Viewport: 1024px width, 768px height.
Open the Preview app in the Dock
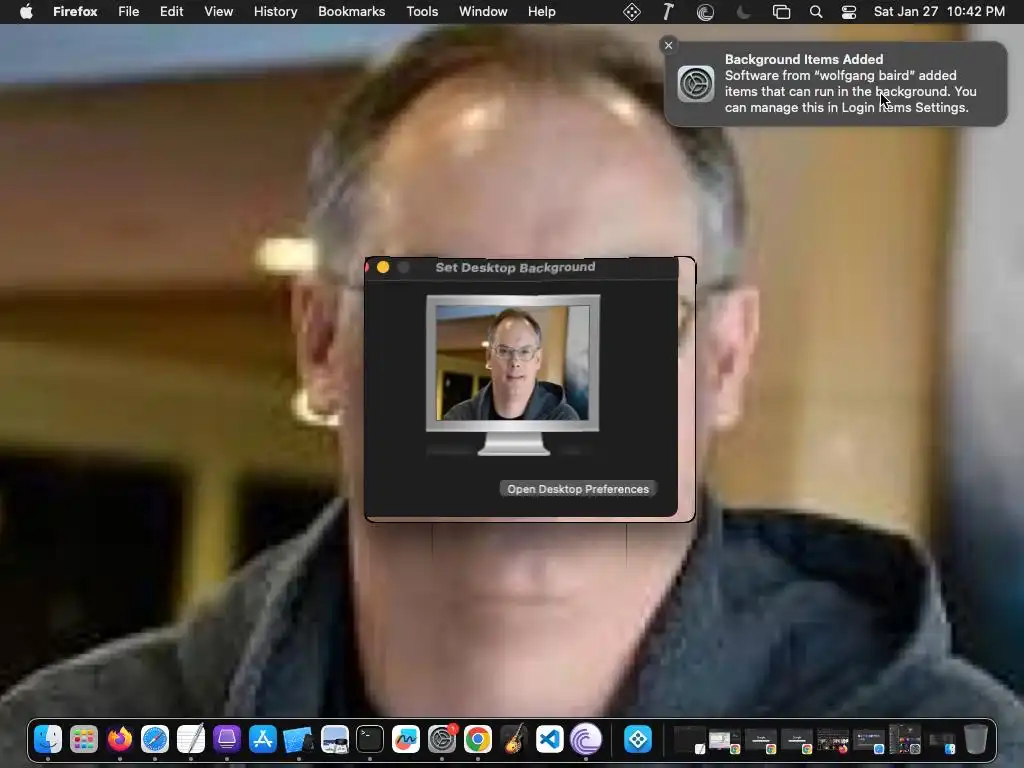334,739
